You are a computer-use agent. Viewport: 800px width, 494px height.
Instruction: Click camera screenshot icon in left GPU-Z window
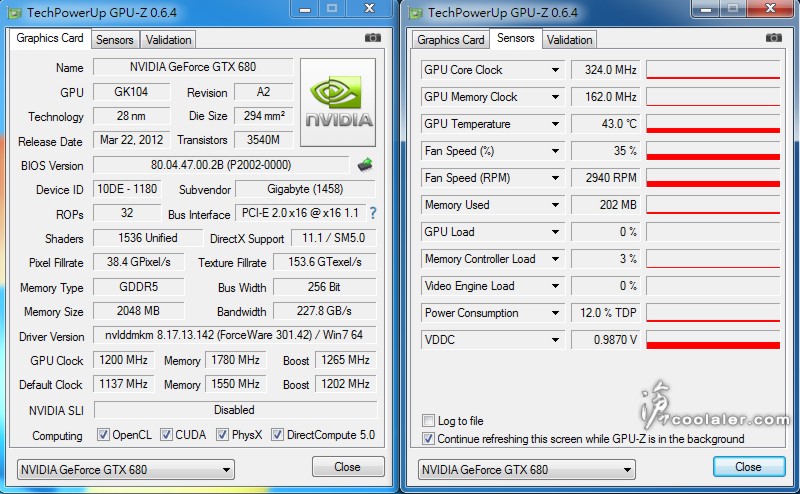pos(373,38)
